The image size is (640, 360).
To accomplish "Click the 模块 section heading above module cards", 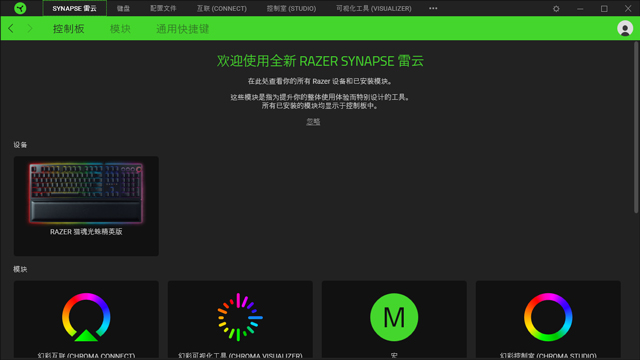I will tap(20, 269).
